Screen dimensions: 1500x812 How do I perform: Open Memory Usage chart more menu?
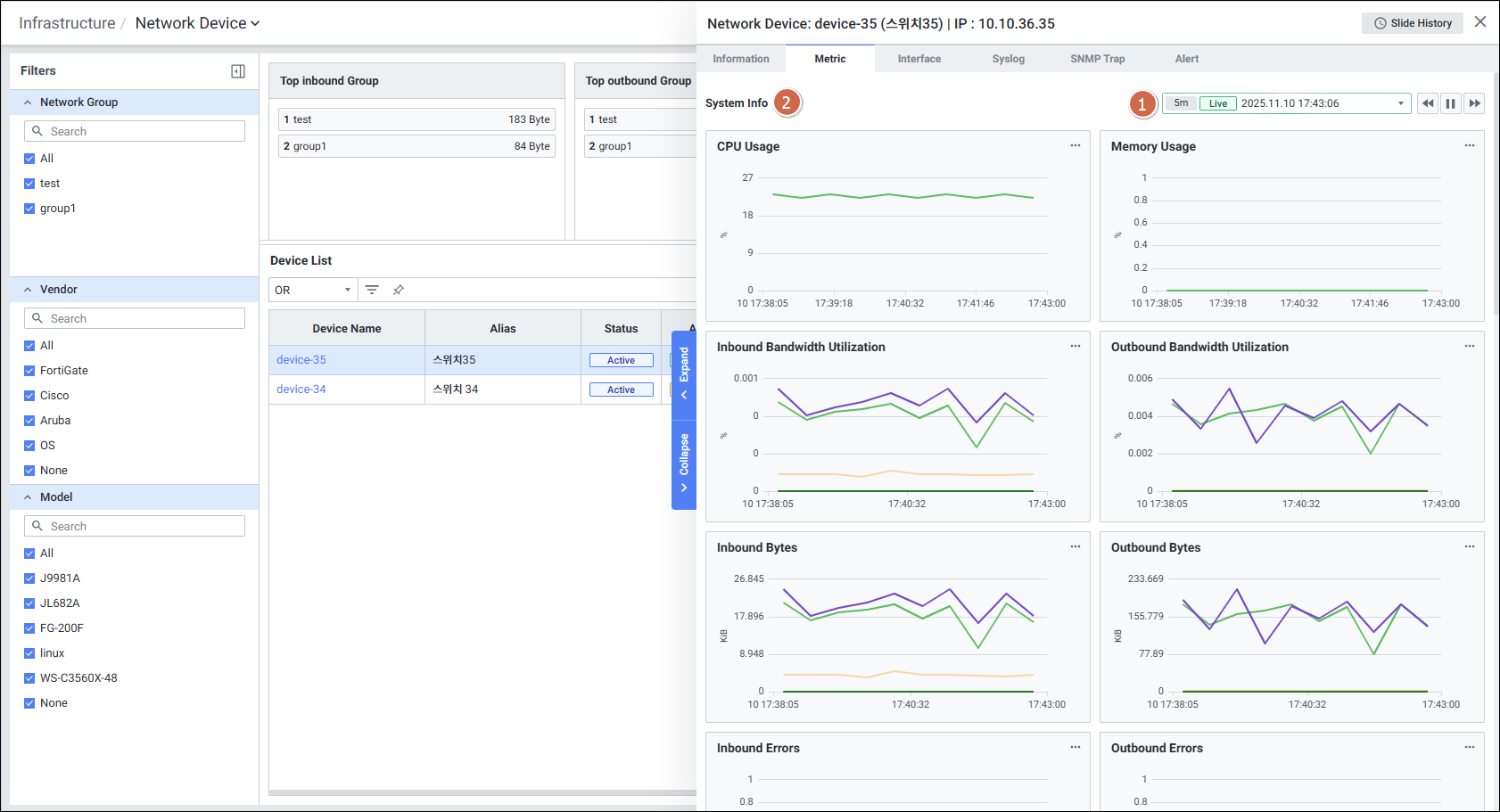pyautogui.click(x=1469, y=145)
